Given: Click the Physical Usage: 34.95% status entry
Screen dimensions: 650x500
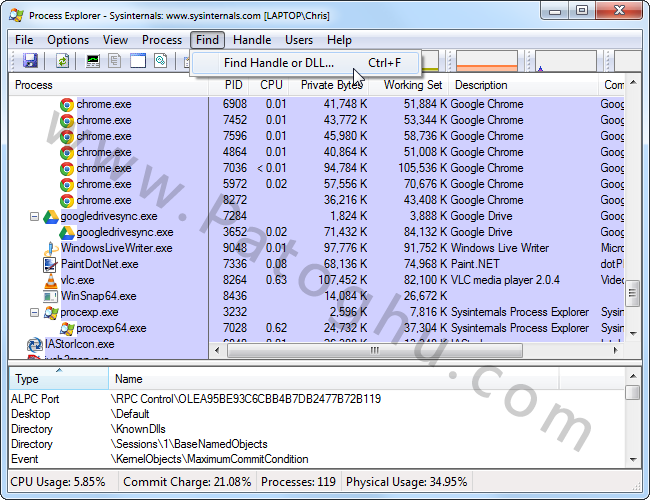Looking at the screenshot, I should tap(406, 482).
